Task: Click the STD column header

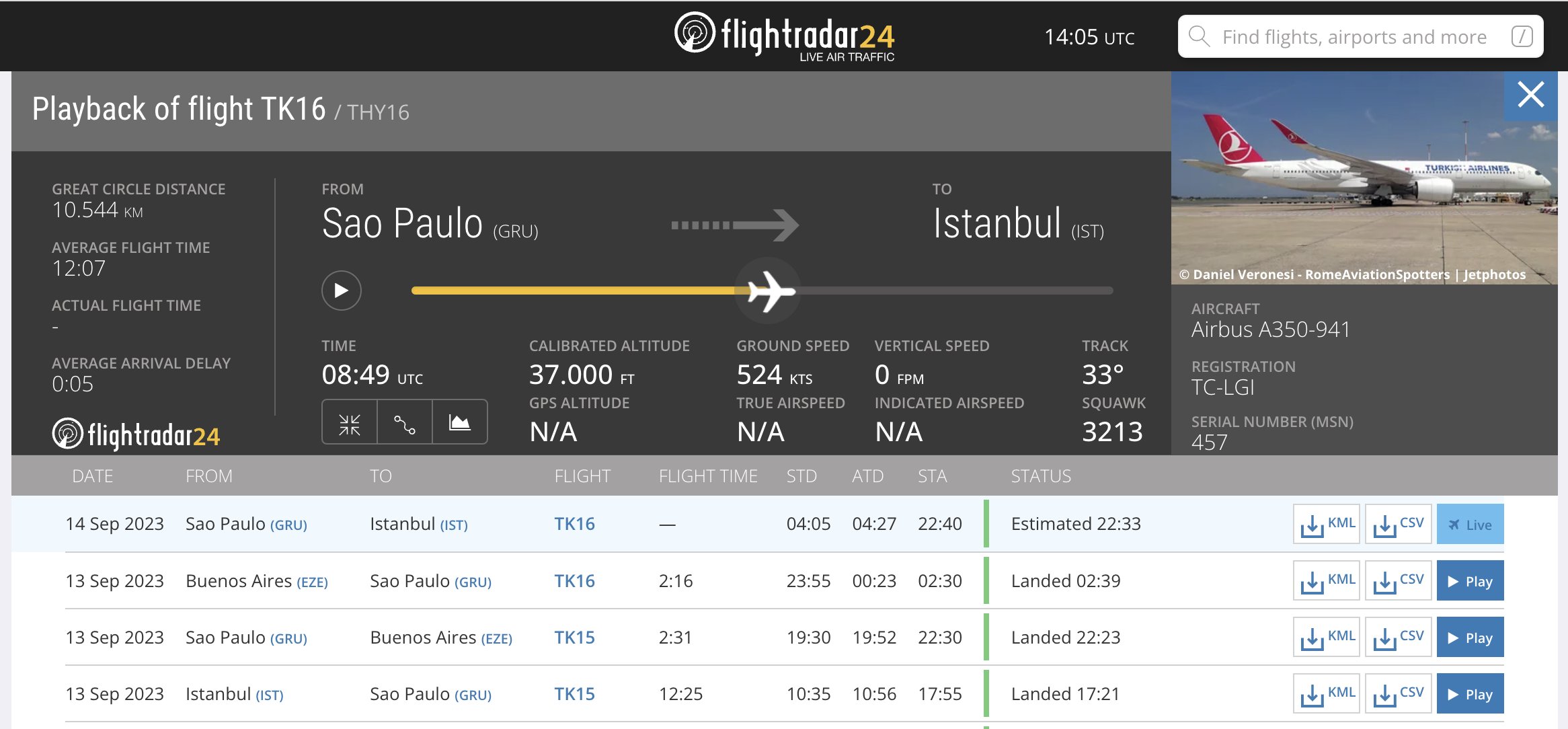Action: (801, 476)
